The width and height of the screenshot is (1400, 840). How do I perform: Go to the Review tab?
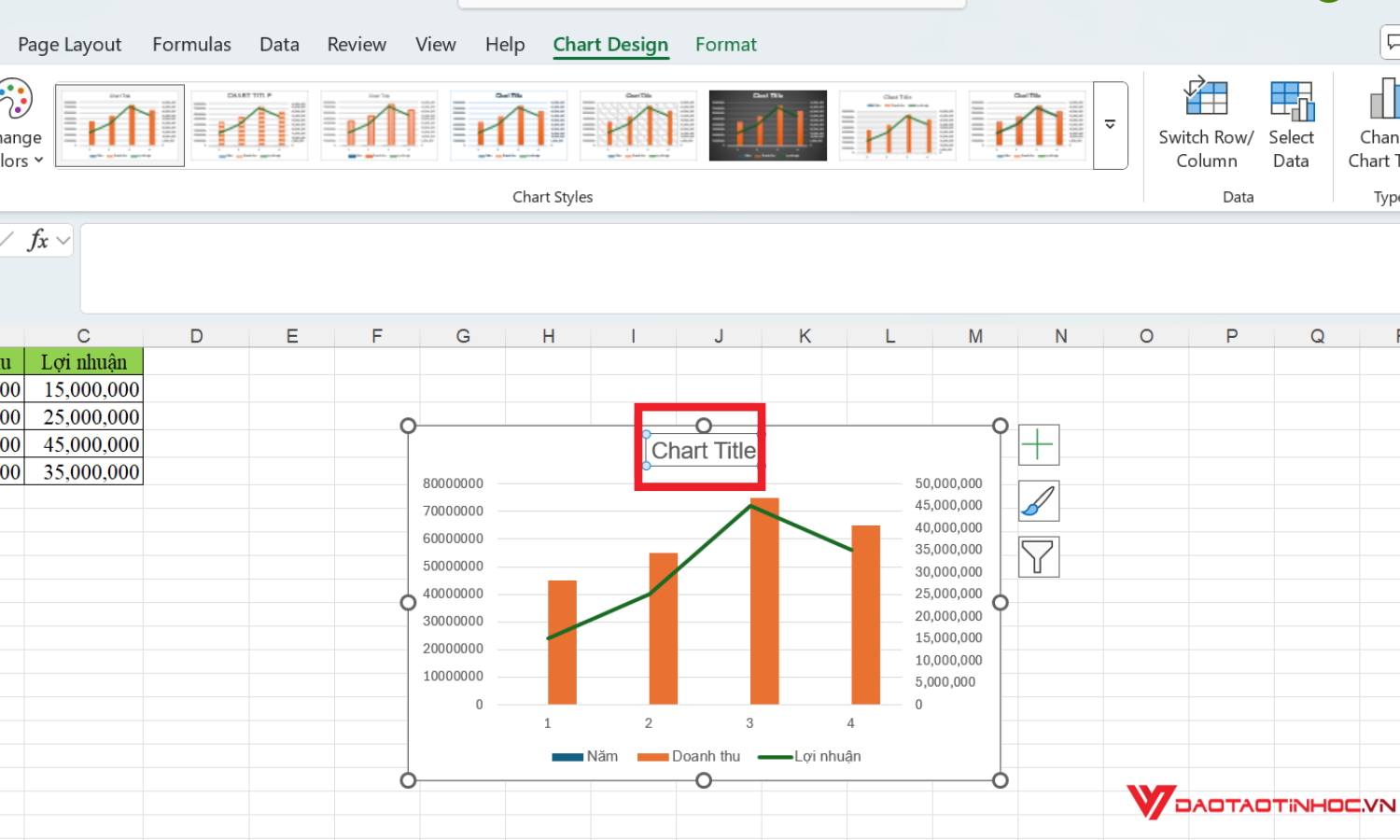click(357, 45)
